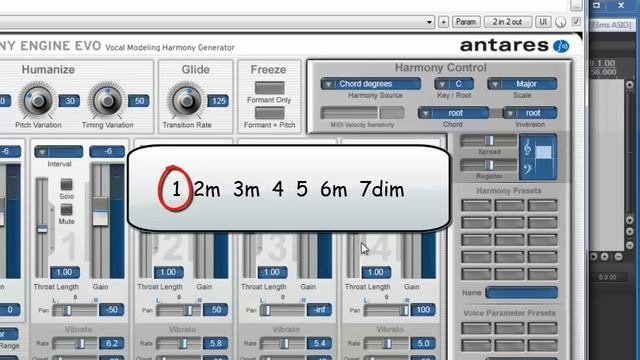Screen dimensions: 640x360
Task: Adjust the Spread slider
Action: tap(489, 140)
